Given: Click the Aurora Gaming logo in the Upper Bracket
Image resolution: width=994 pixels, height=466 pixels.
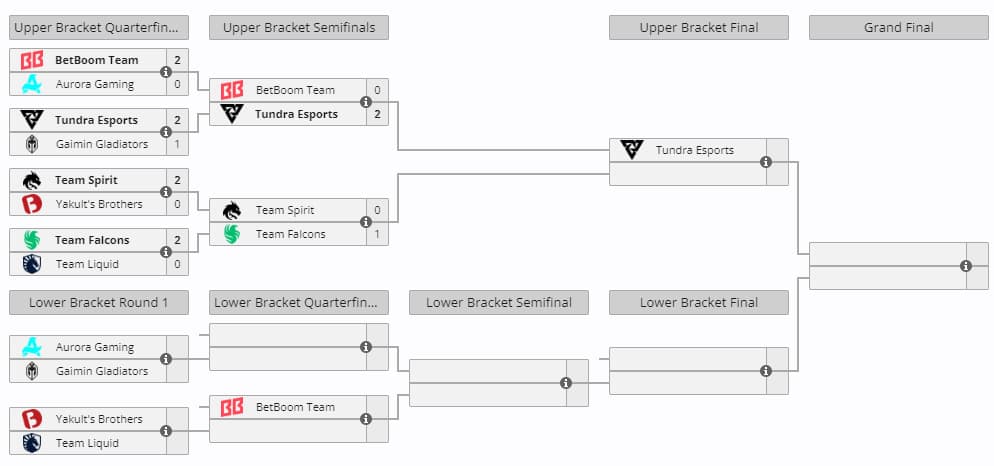Looking at the screenshot, I should (32, 84).
